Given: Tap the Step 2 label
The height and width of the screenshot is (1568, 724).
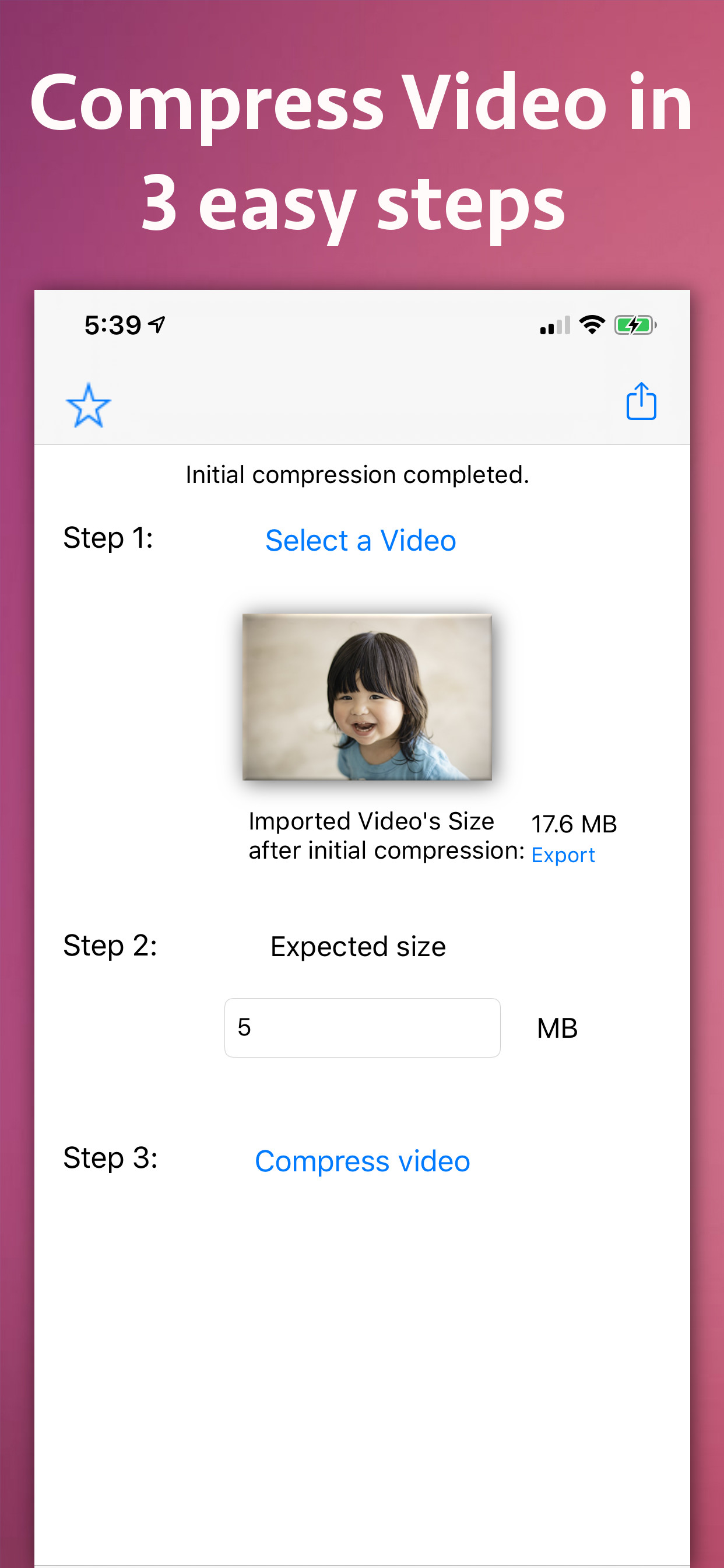Looking at the screenshot, I should click(110, 946).
